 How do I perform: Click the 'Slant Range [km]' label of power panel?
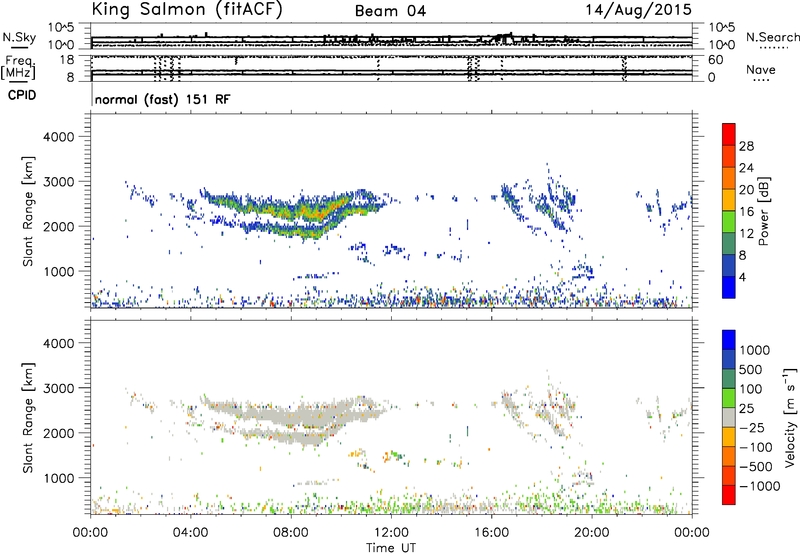pyautogui.click(x=28, y=211)
